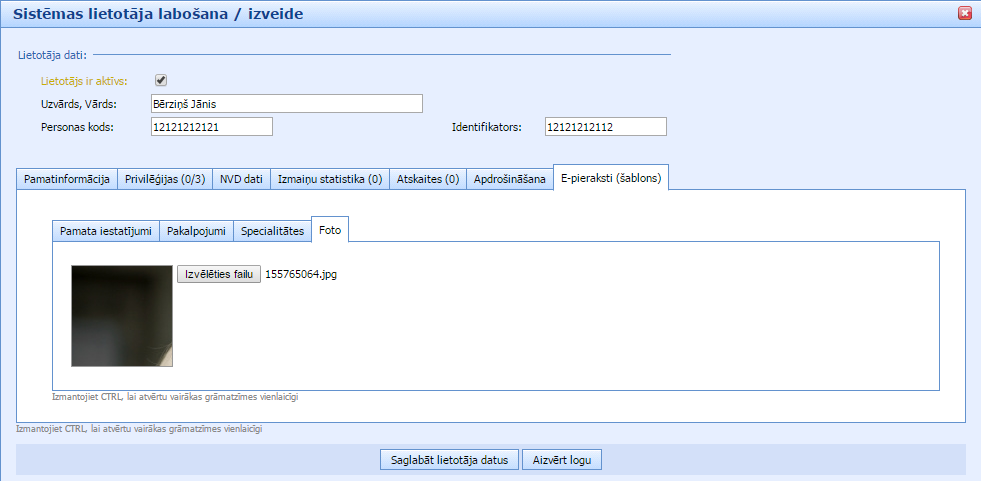
Task: Switch to the Privilēģijas (0/3) tab
Action: coord(165,179)
